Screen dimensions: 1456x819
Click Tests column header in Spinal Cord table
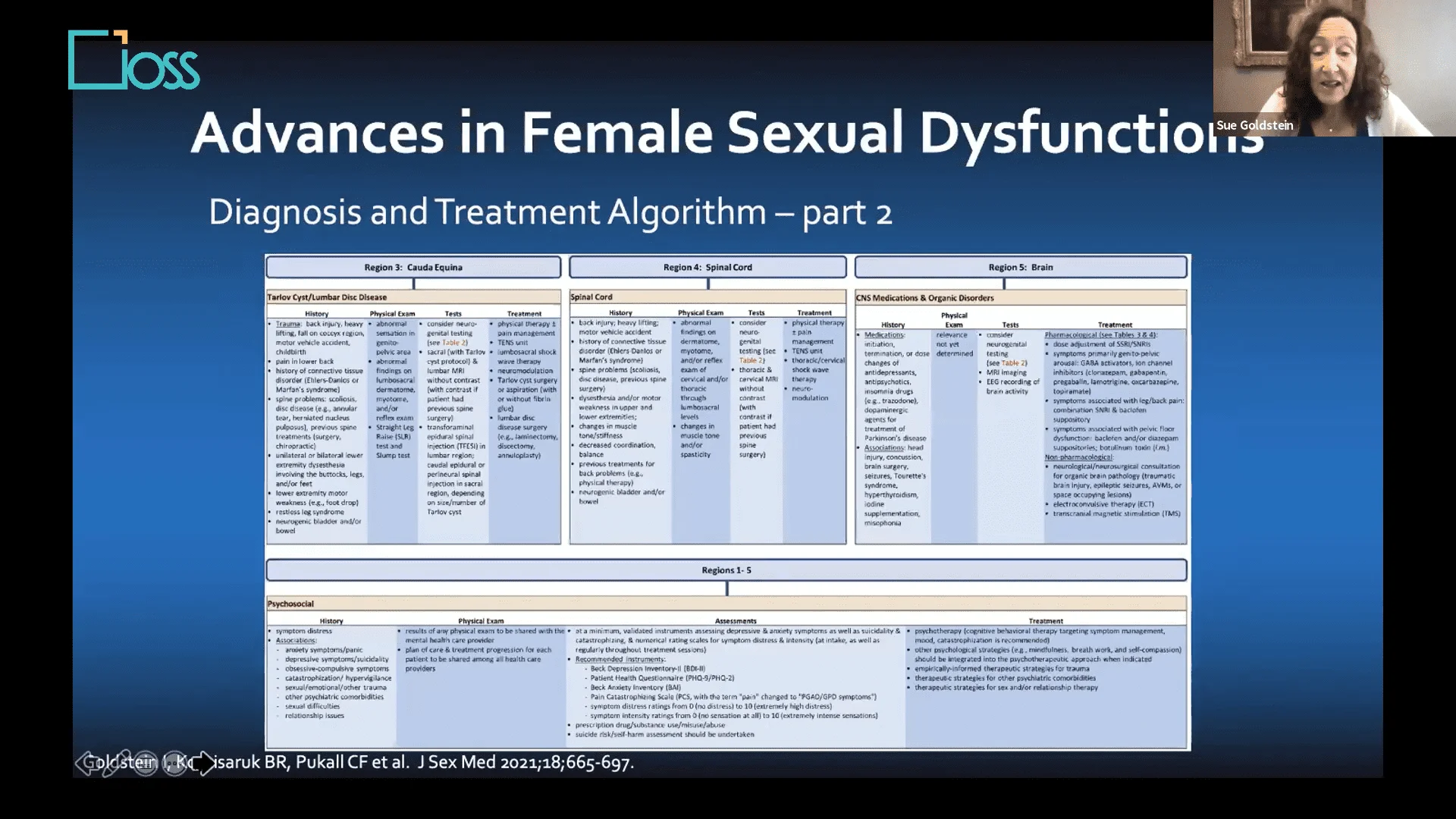pos(756,312)
